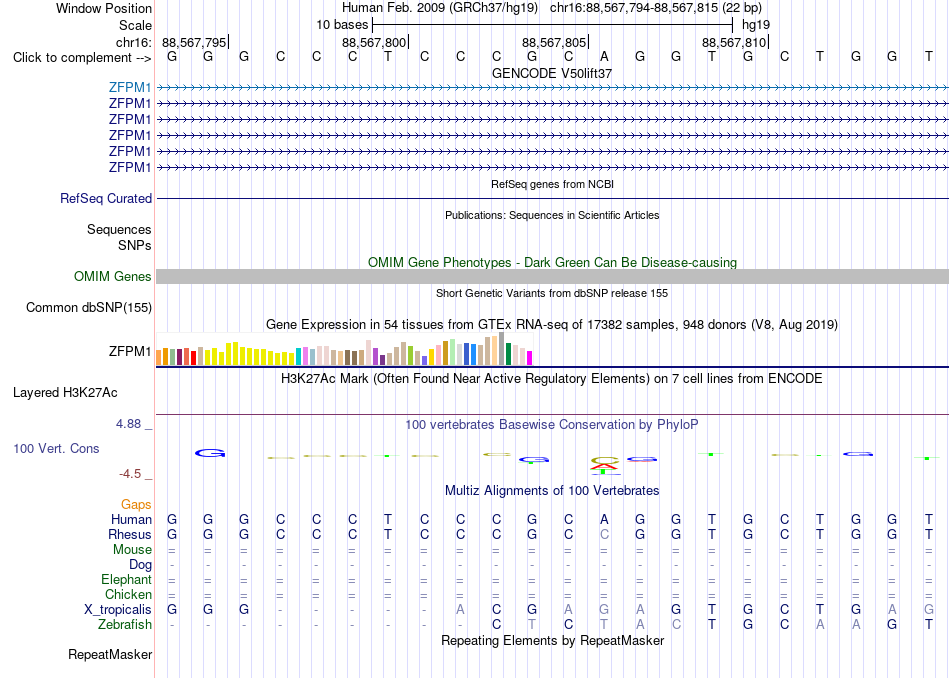Click chr16:88,567,794-88,567,815 (22 bp) position text
950x678 pixels.
[656, 8]
